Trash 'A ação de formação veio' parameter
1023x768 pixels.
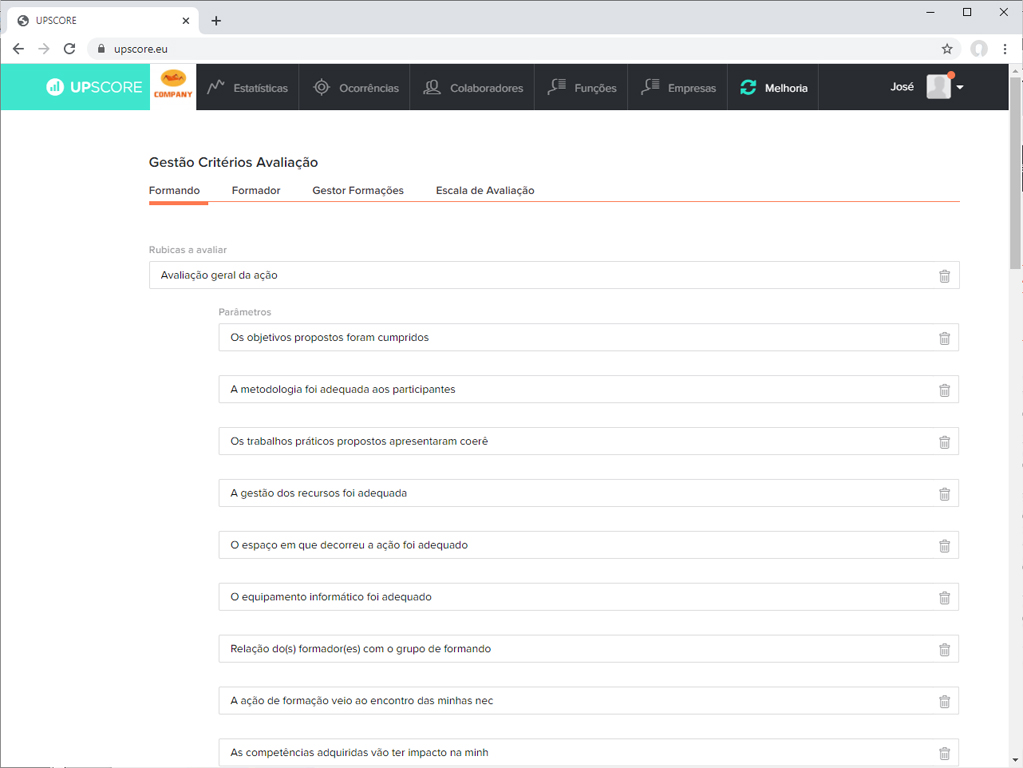pos(944,701)
